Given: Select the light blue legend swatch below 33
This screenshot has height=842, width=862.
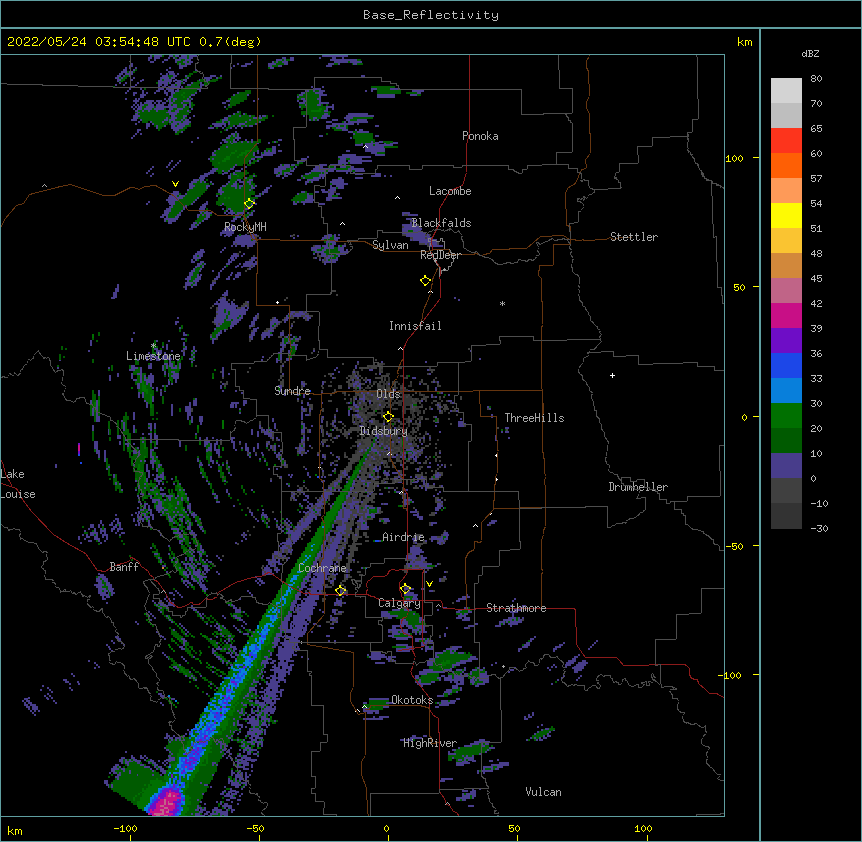Looking at the screenshot, I should pos(786,391).
